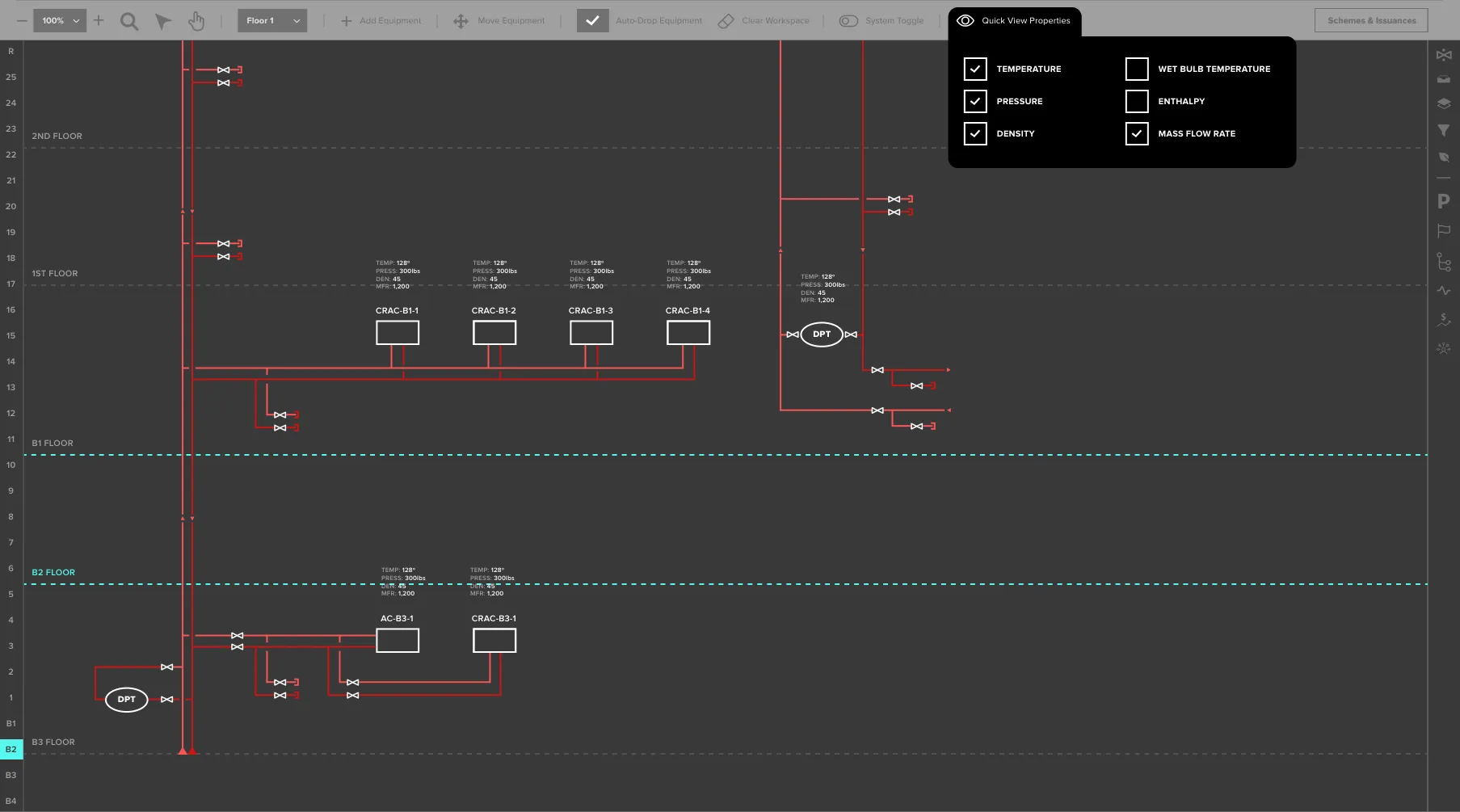Click the waveform pulse sidebar icon

point(1444,290)
